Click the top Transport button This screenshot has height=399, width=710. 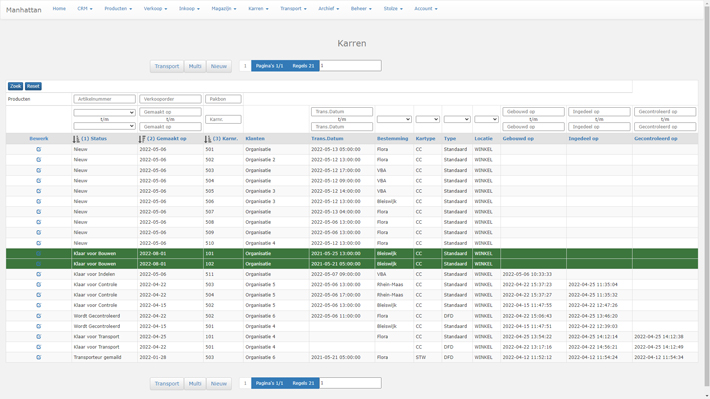[x=167, y=66]
